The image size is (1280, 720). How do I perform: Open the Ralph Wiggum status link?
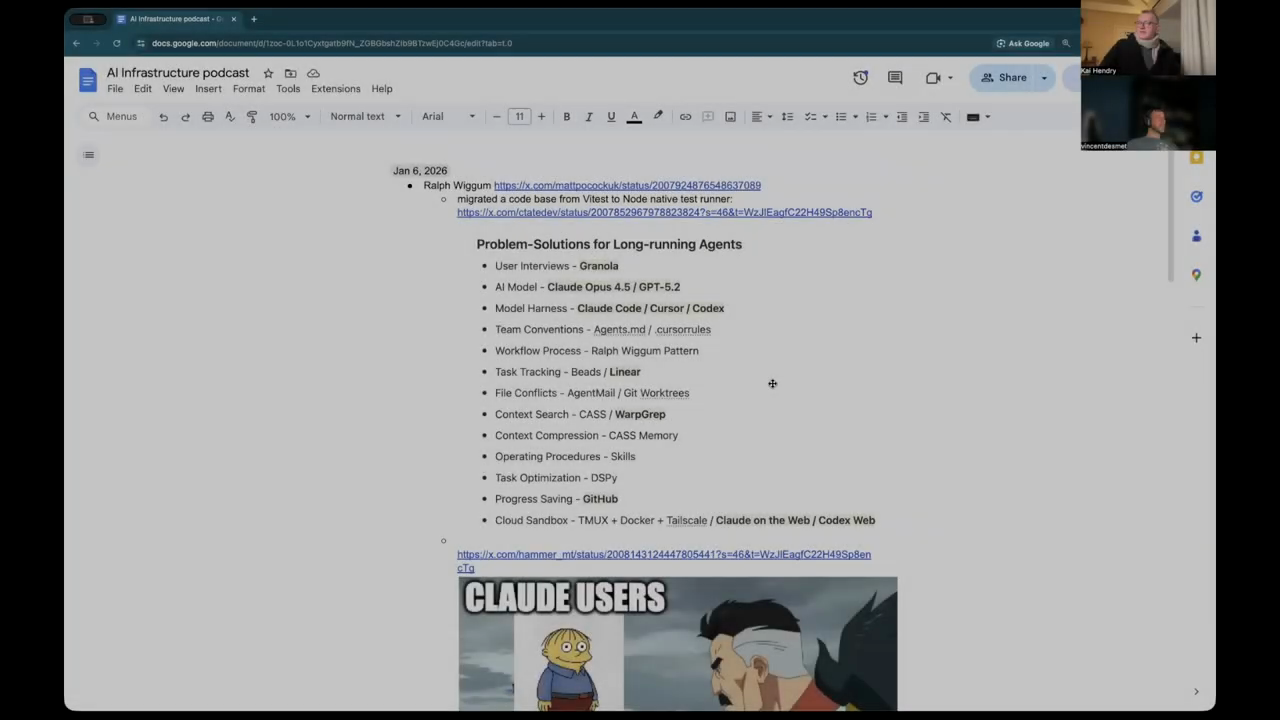(627, 185)
